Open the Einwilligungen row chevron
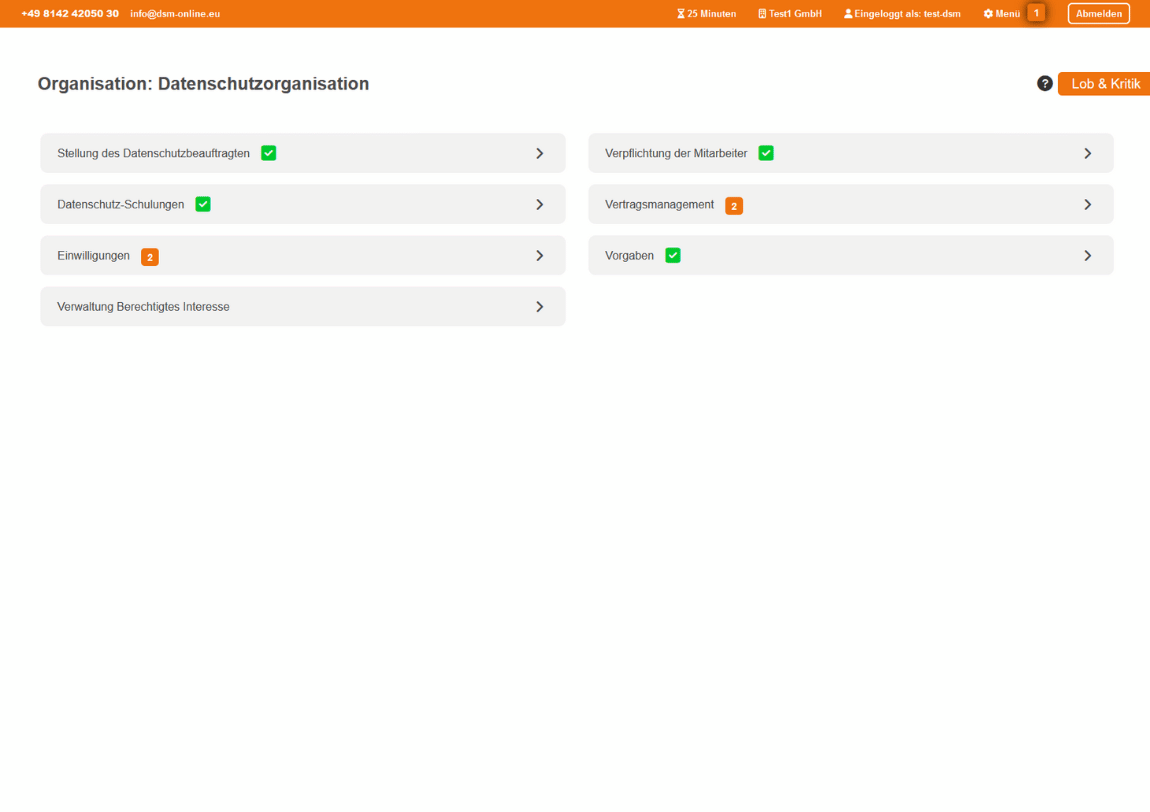Screen dimensions: 1150x812 pyautogui.click(x=540, y=256)
